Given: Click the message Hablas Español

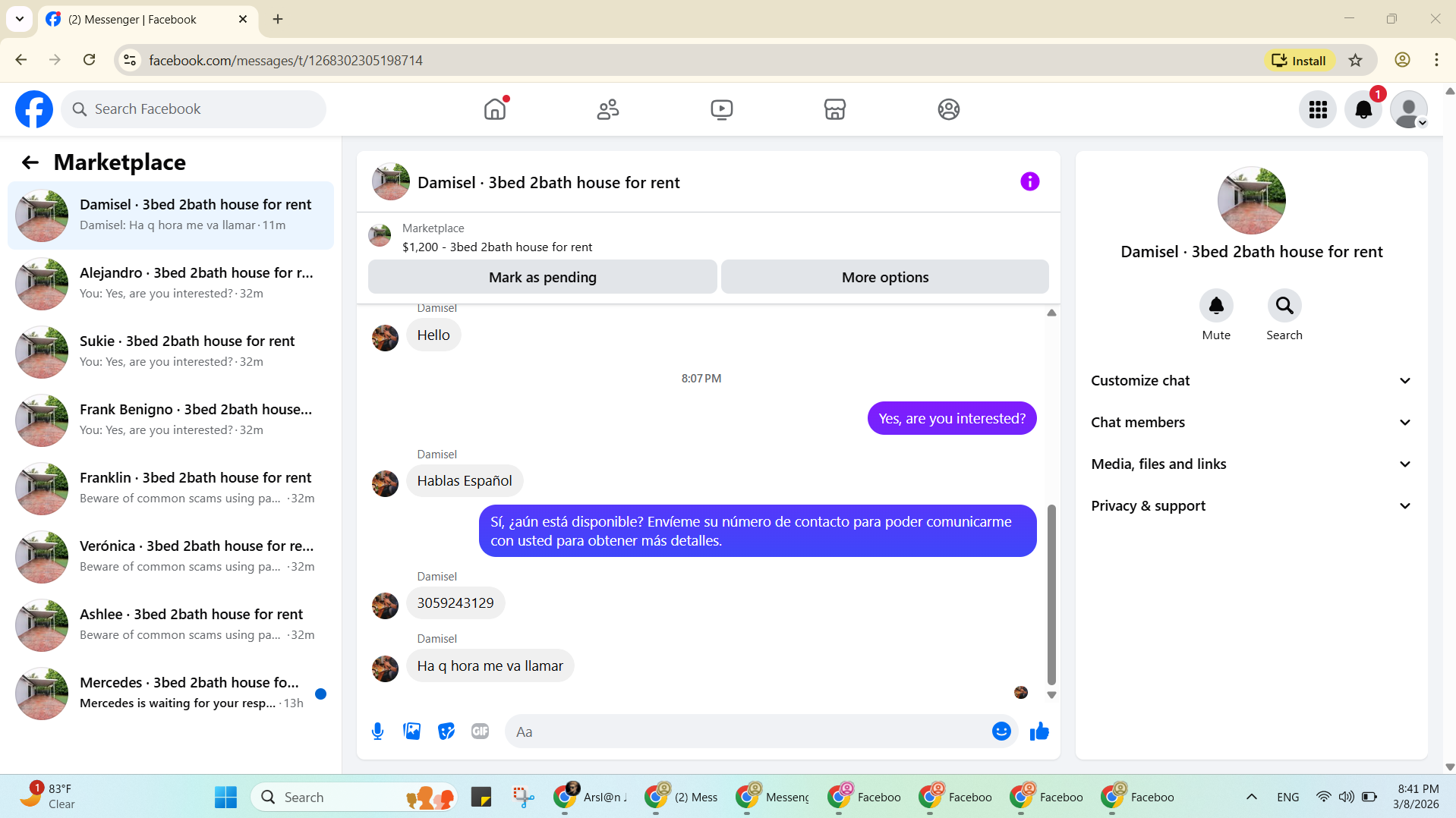Looking at the screenshot, I should 465,480.
